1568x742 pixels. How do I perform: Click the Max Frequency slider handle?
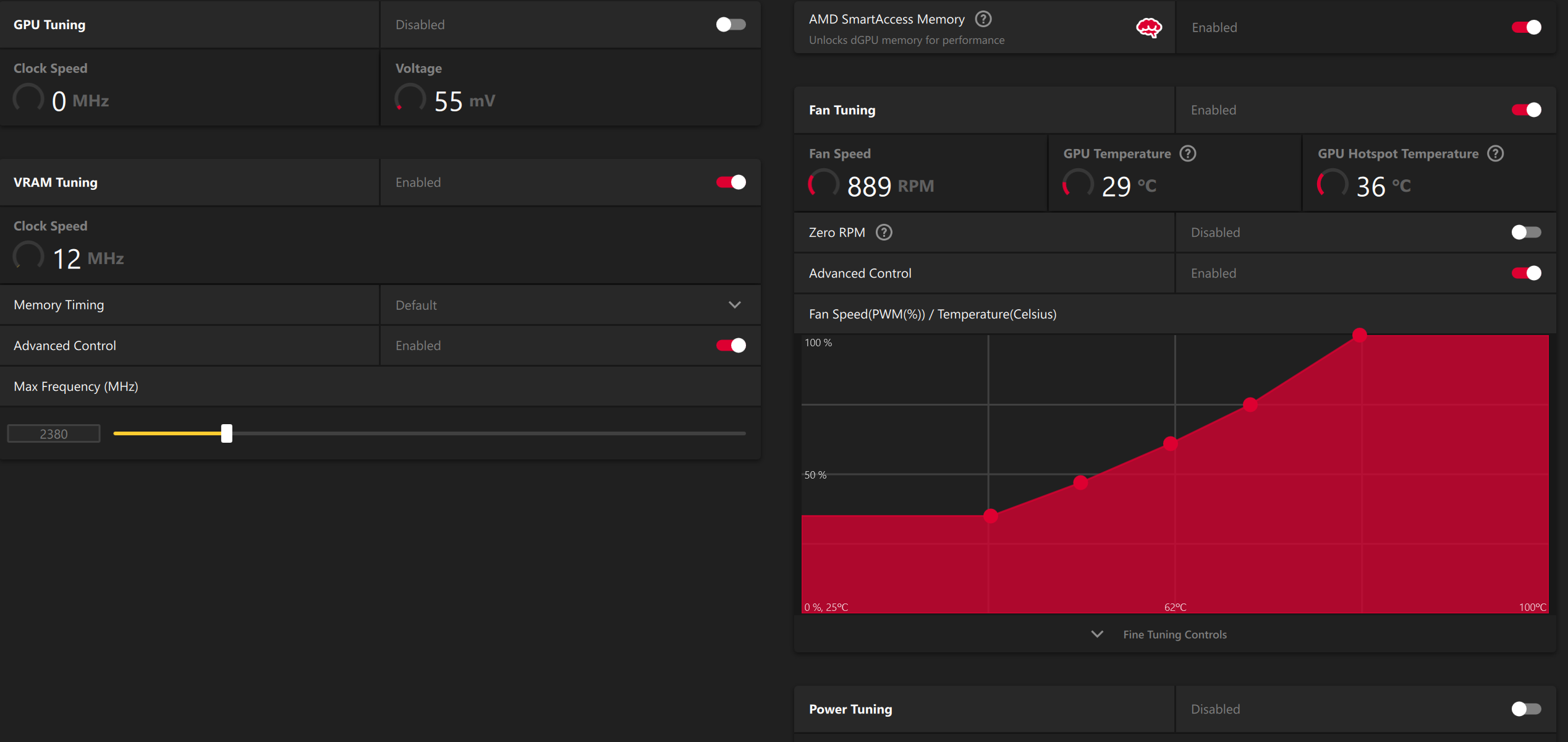coord(227,433)
